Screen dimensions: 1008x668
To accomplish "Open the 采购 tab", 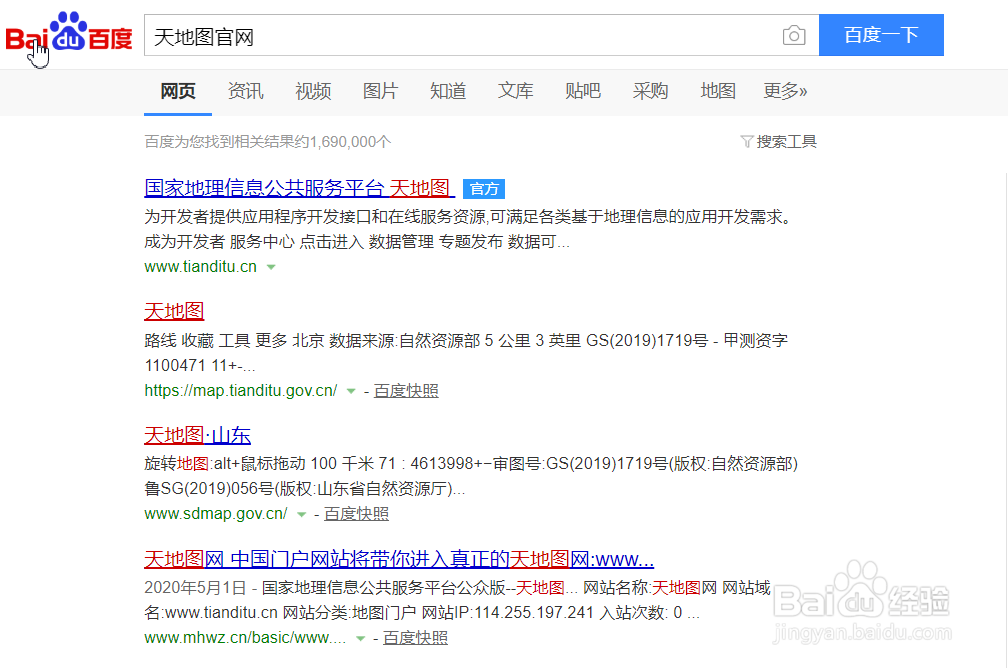I will tap(651, 91).
